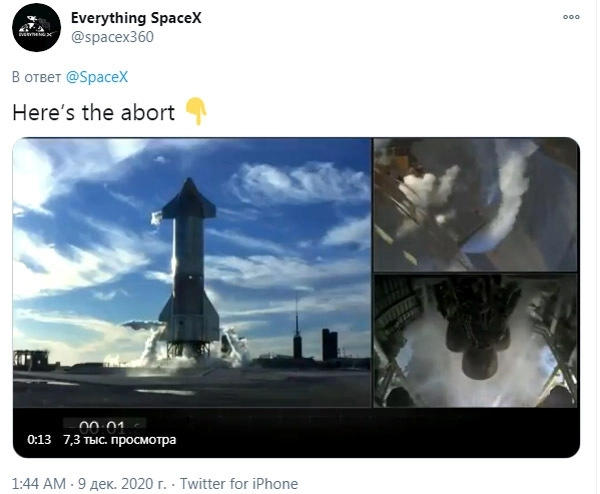
Task: Play the Starship launch pad video
Action: click(x=192, y=272)
